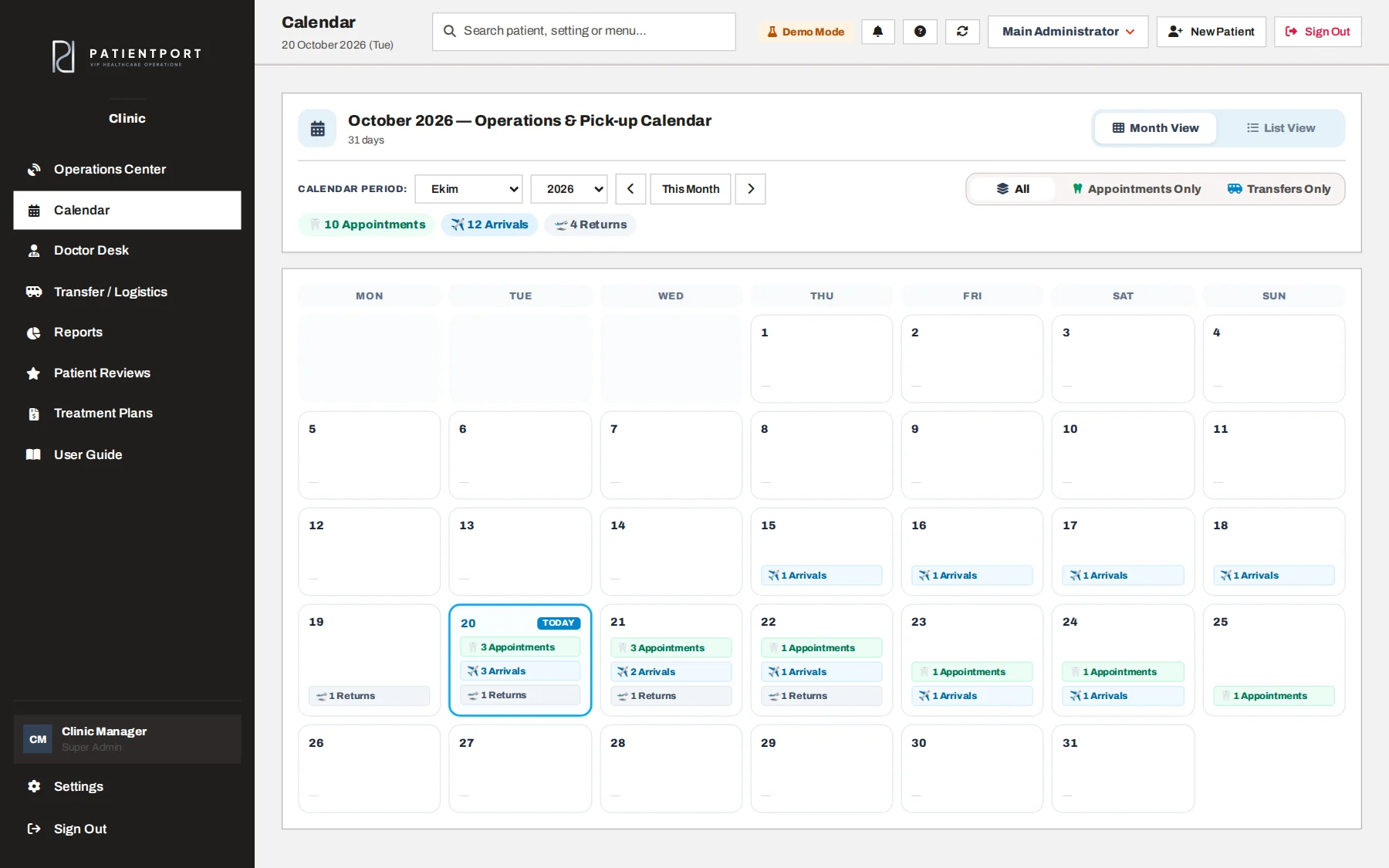
Task: Open 3 Appointments on day 20
Action: [520, 647]
